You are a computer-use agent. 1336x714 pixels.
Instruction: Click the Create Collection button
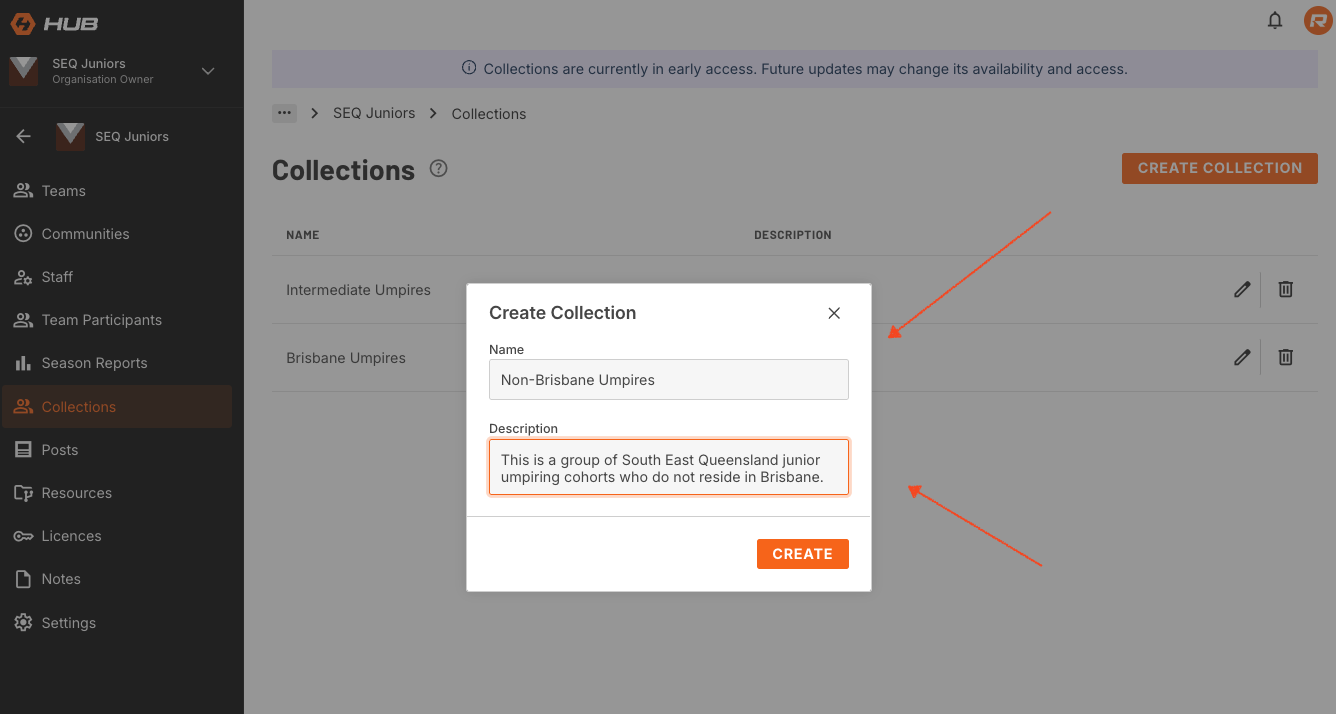pyautogui.click(x=1219, y=168)
